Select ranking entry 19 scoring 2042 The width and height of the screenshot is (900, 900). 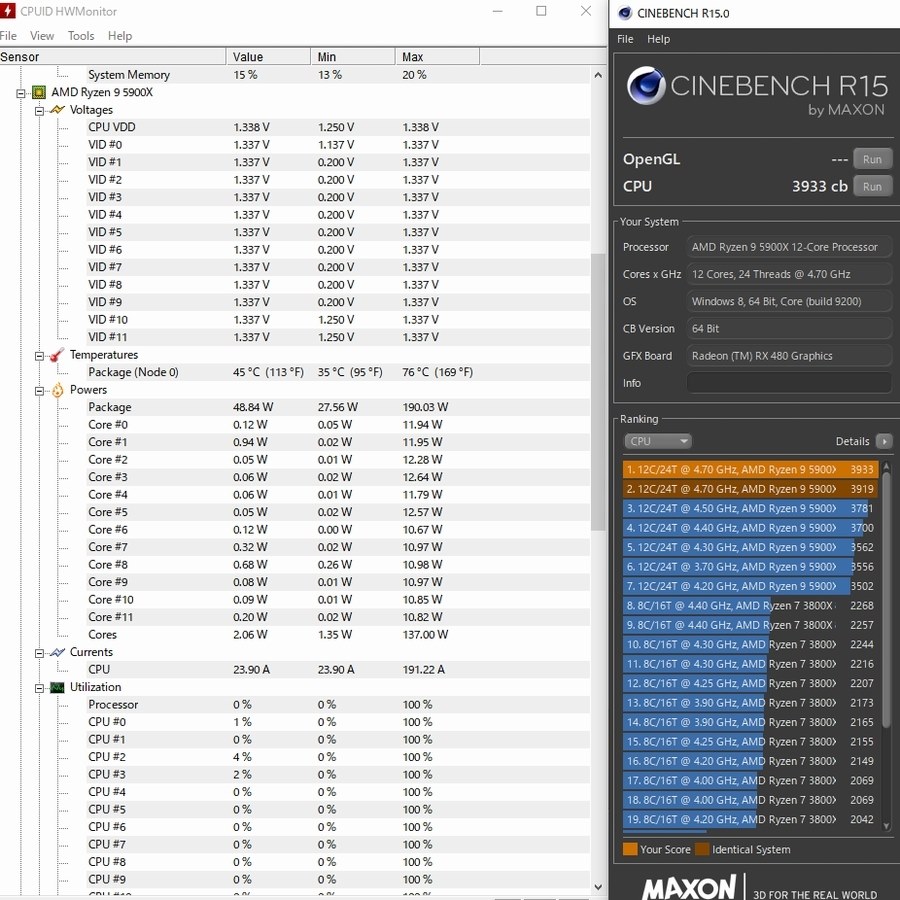point(751,819)
